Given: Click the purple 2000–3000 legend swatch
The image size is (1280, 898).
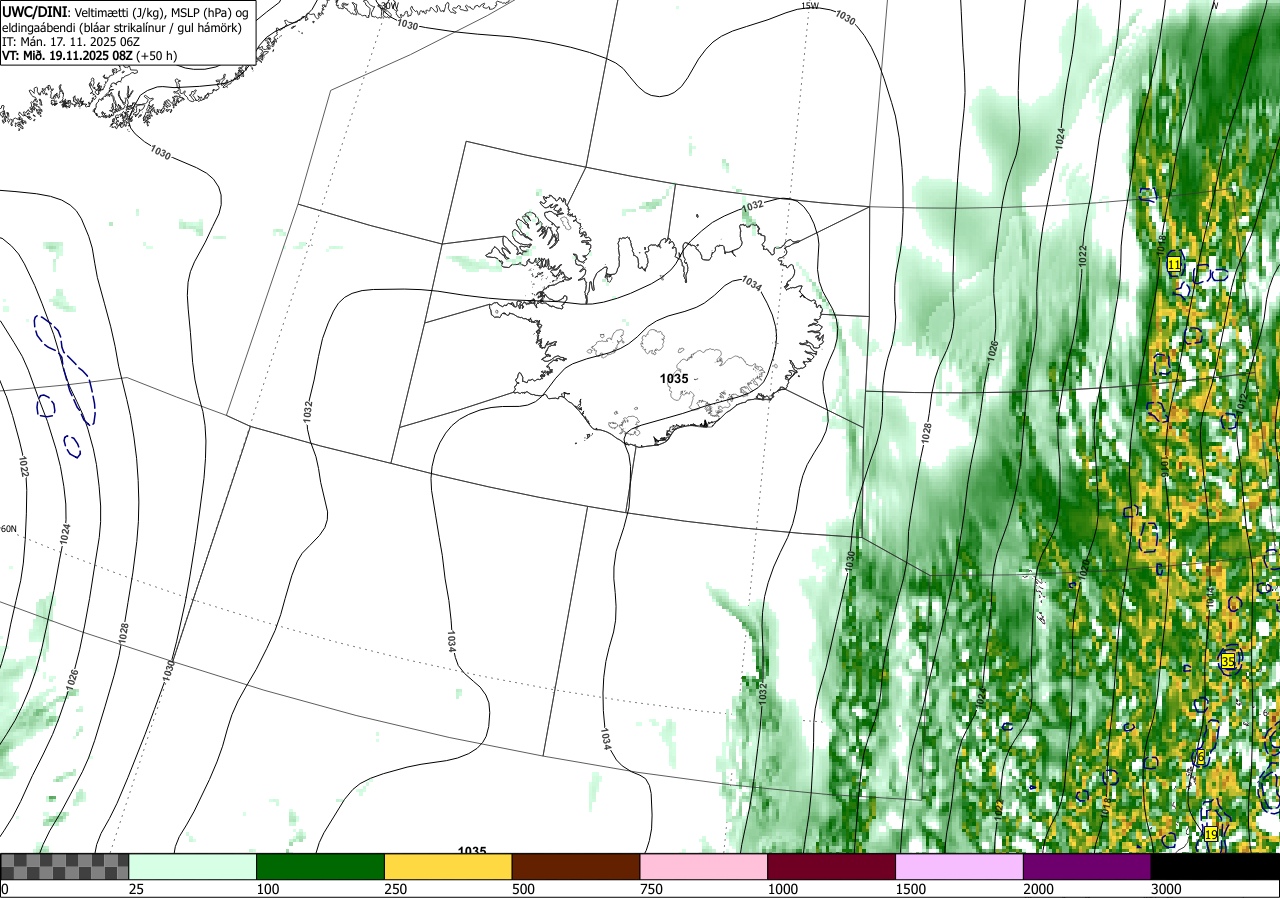Looking at the screenshot, I should 1087,866.
